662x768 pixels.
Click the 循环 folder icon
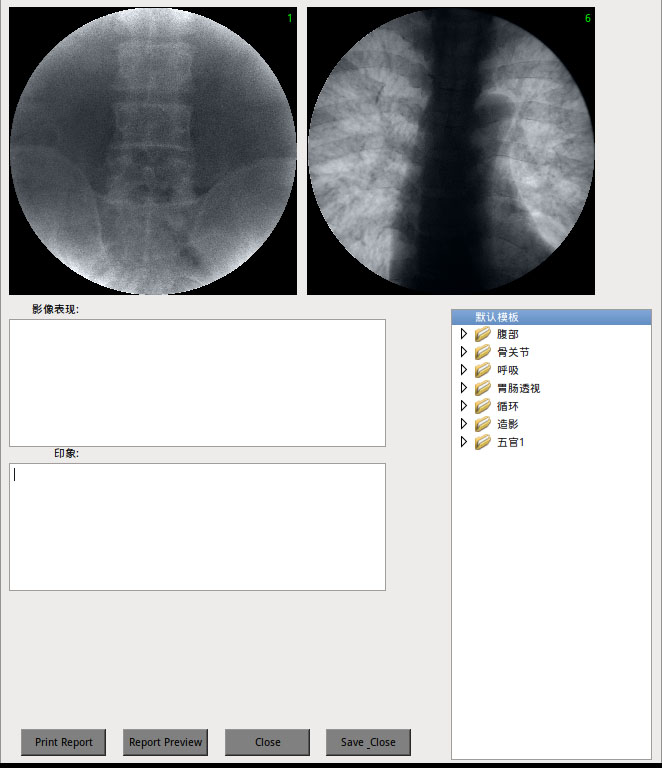pyautogui.click(x=482, y=406)
